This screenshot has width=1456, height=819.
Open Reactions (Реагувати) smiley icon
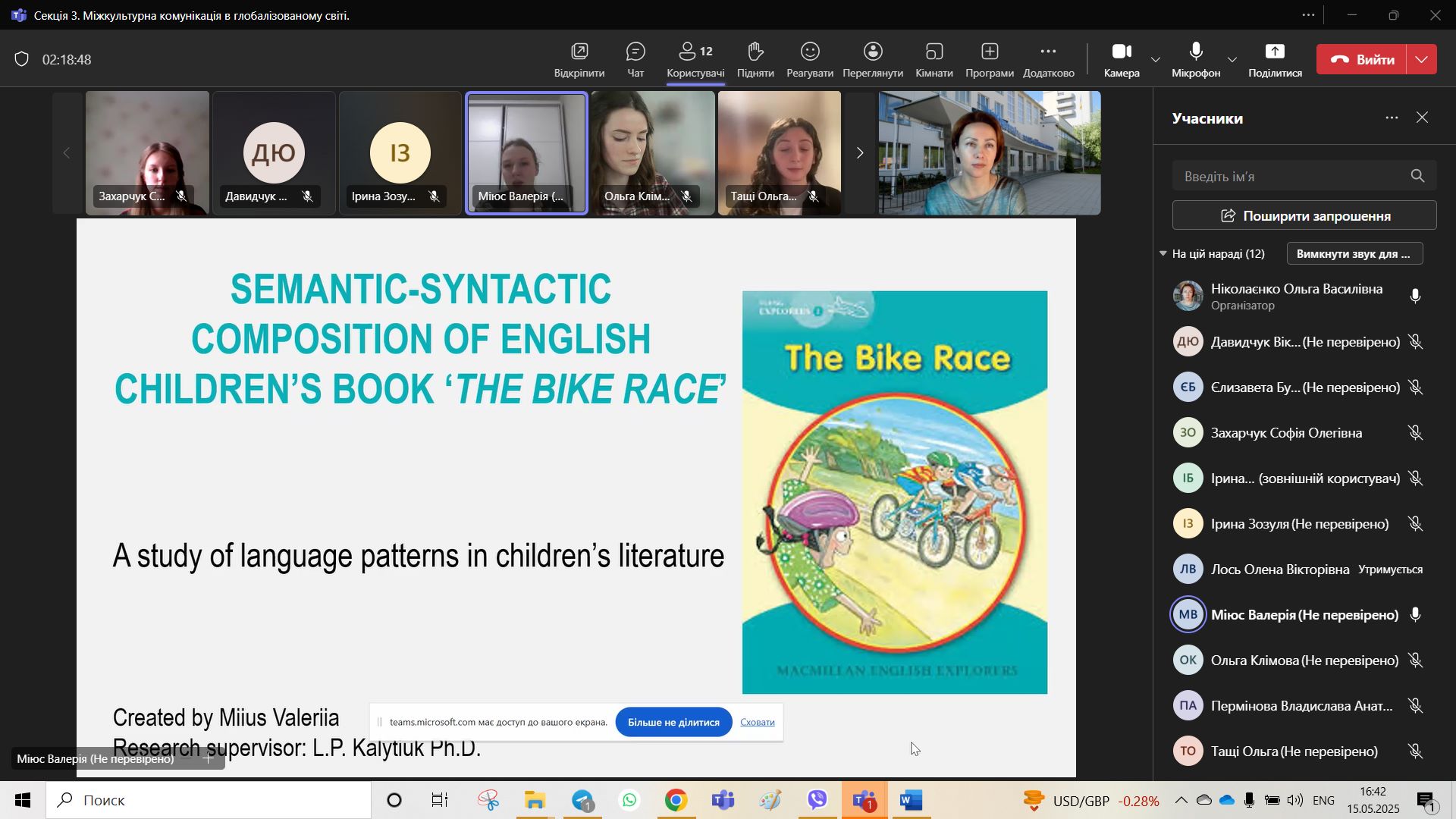click(x=810, y=52)
